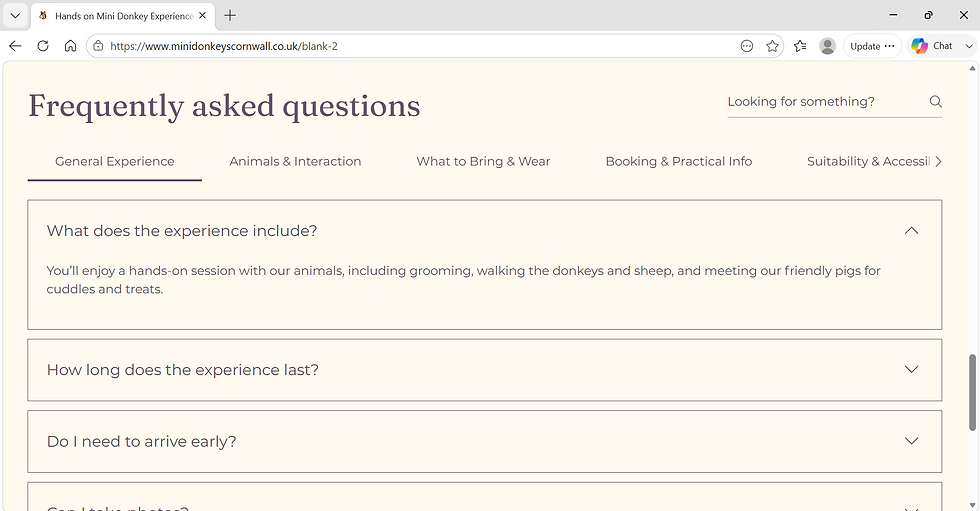Click 'Do I need to arrive early?' question

(141, 441)
